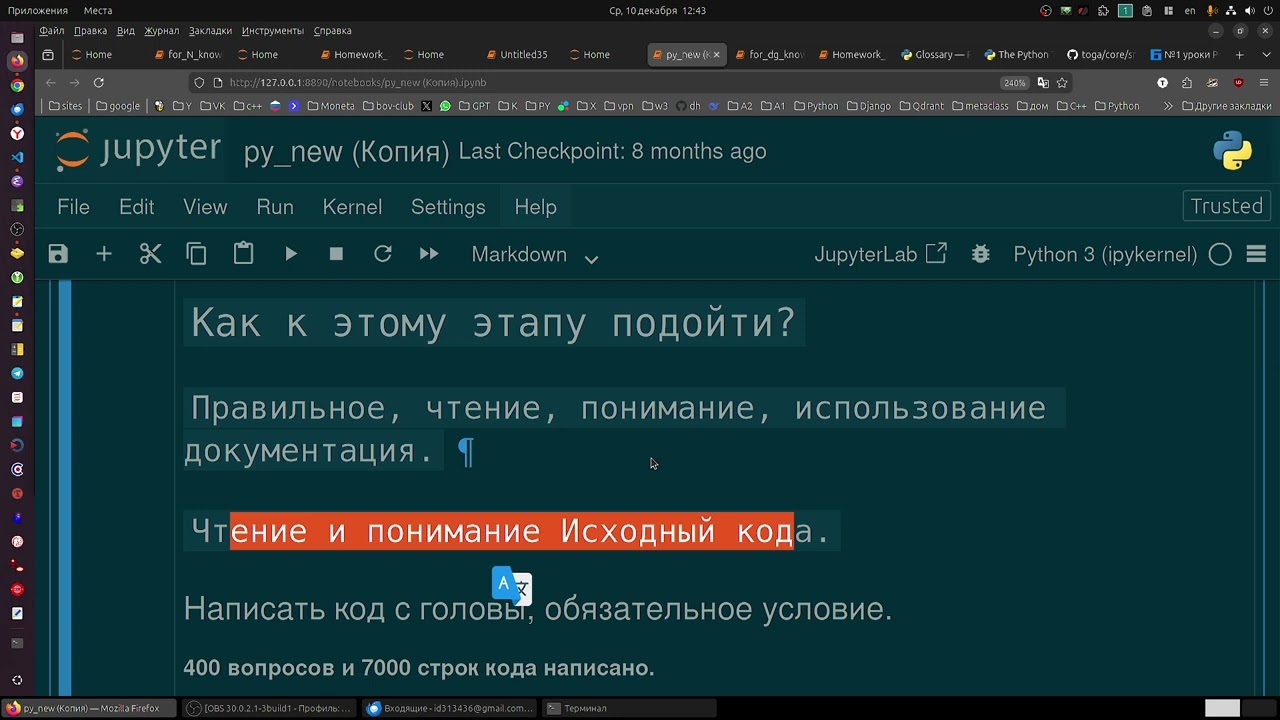Image resolution: width=1280 pixels, height=720 pixels.
Task: Open the Jupyter Kernel menu
Action: (352, 206)
